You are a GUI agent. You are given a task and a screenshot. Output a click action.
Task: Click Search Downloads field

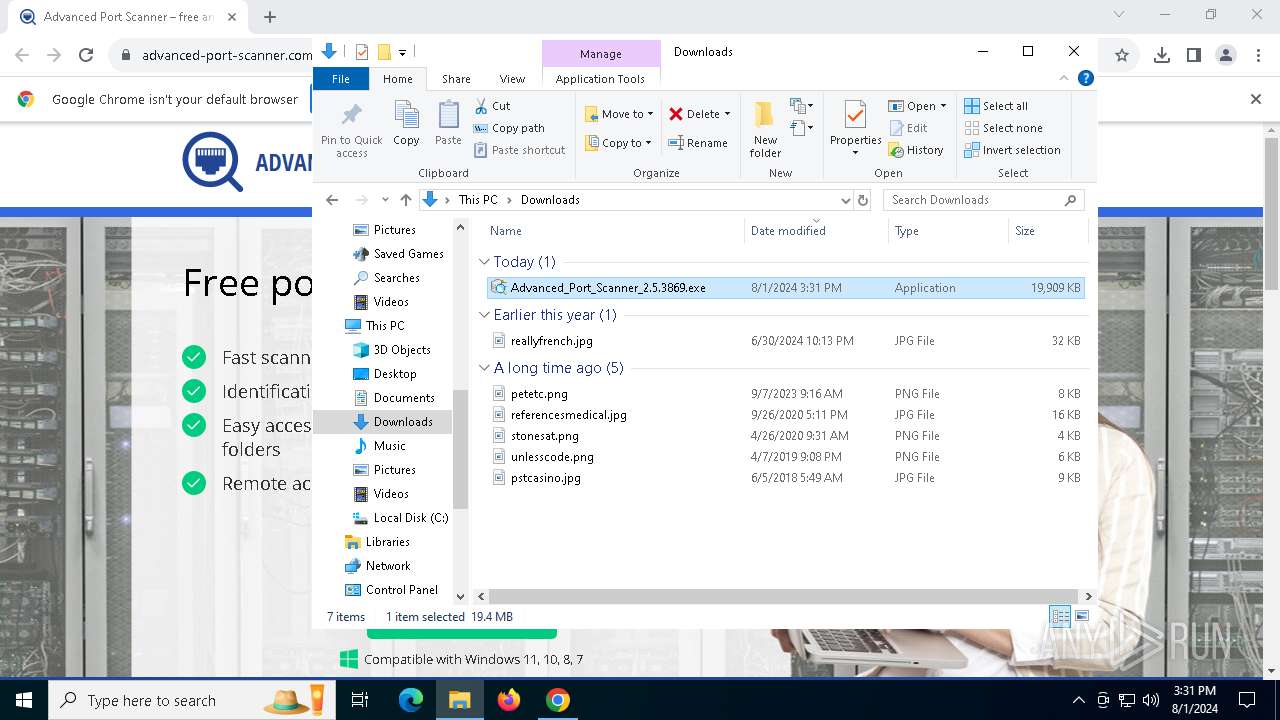(x=983, y=200)
